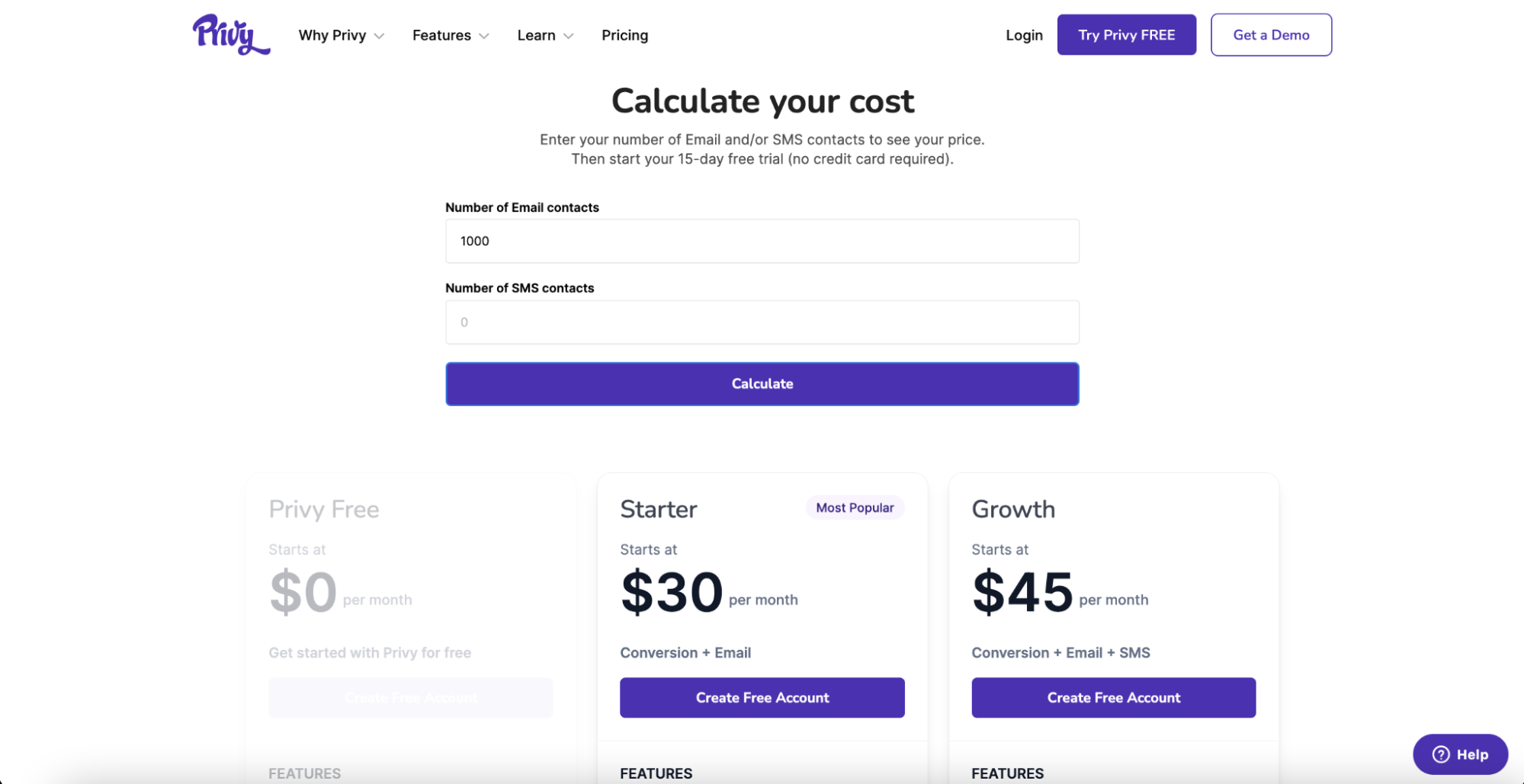Screen dimensions: 1524x784
Task: Open the Help widget with question mark icon
Action: pos(1460,754)
